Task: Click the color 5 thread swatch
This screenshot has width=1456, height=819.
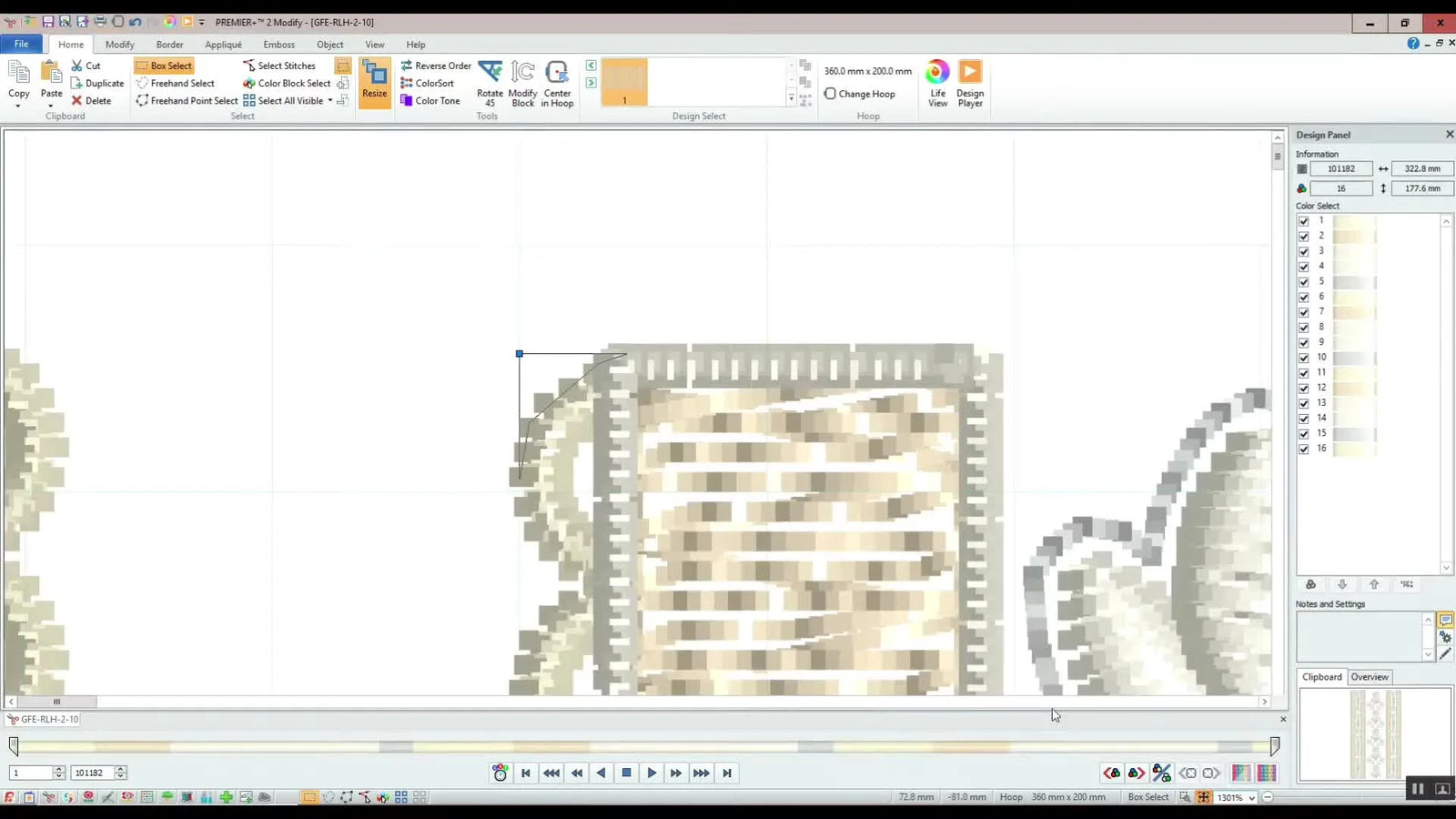Action: tap(1354, 282)
